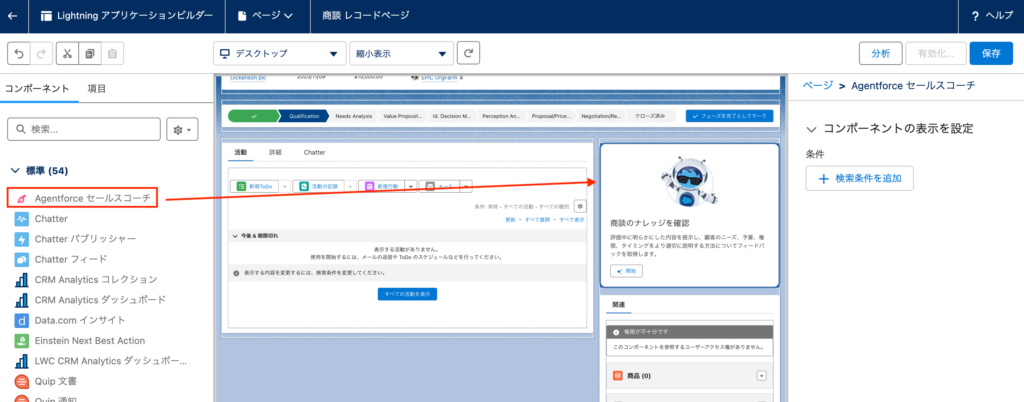Click 検索条件を追加 button

[x=859, y=178]
